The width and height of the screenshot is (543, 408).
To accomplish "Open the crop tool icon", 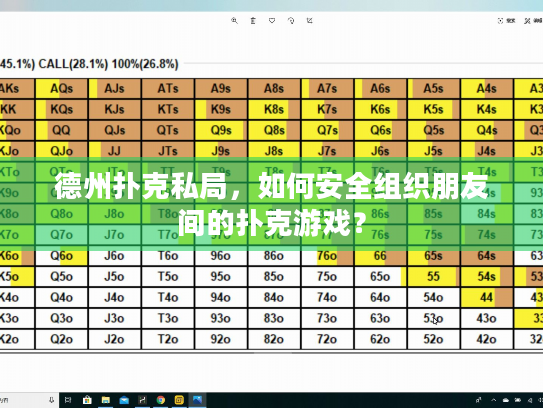I will 310,21.
